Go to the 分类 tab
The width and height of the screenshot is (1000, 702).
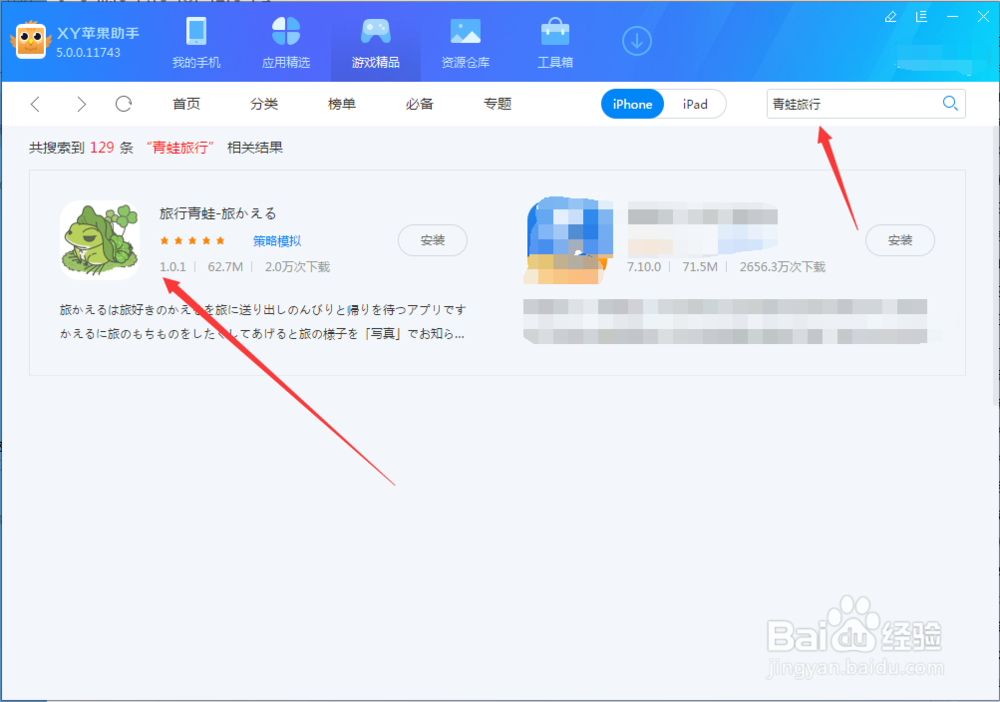(x=264, y=104)
